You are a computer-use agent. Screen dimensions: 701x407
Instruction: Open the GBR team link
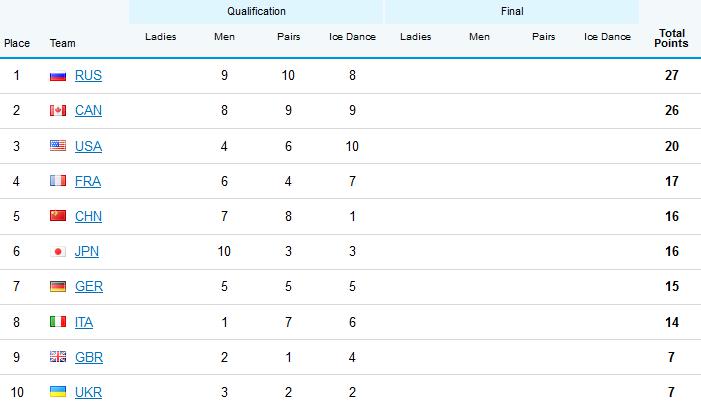coord(88,357)
